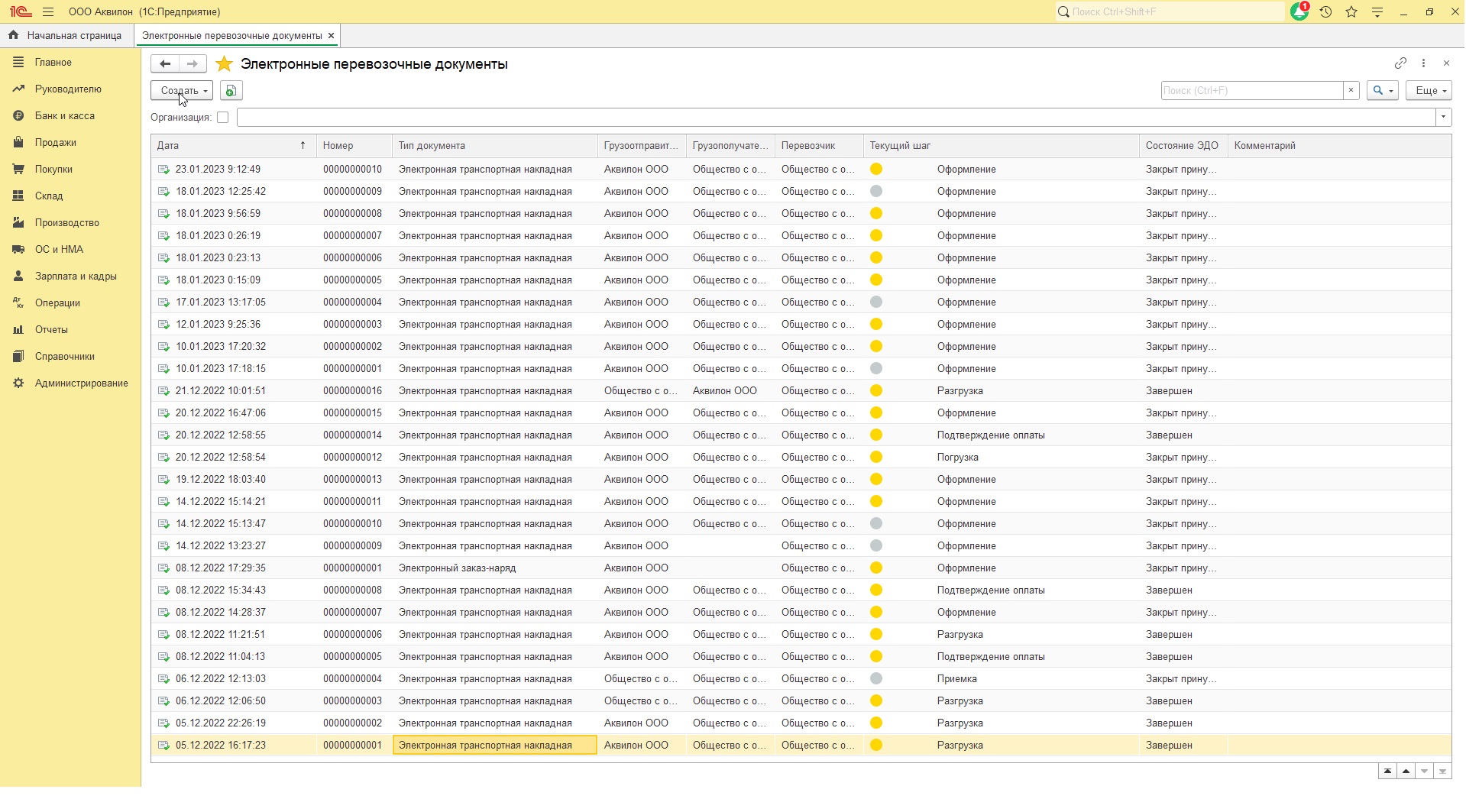1466x812 pixels.
Task: Click the Администрирование gear icon
Action: point(18,383)
